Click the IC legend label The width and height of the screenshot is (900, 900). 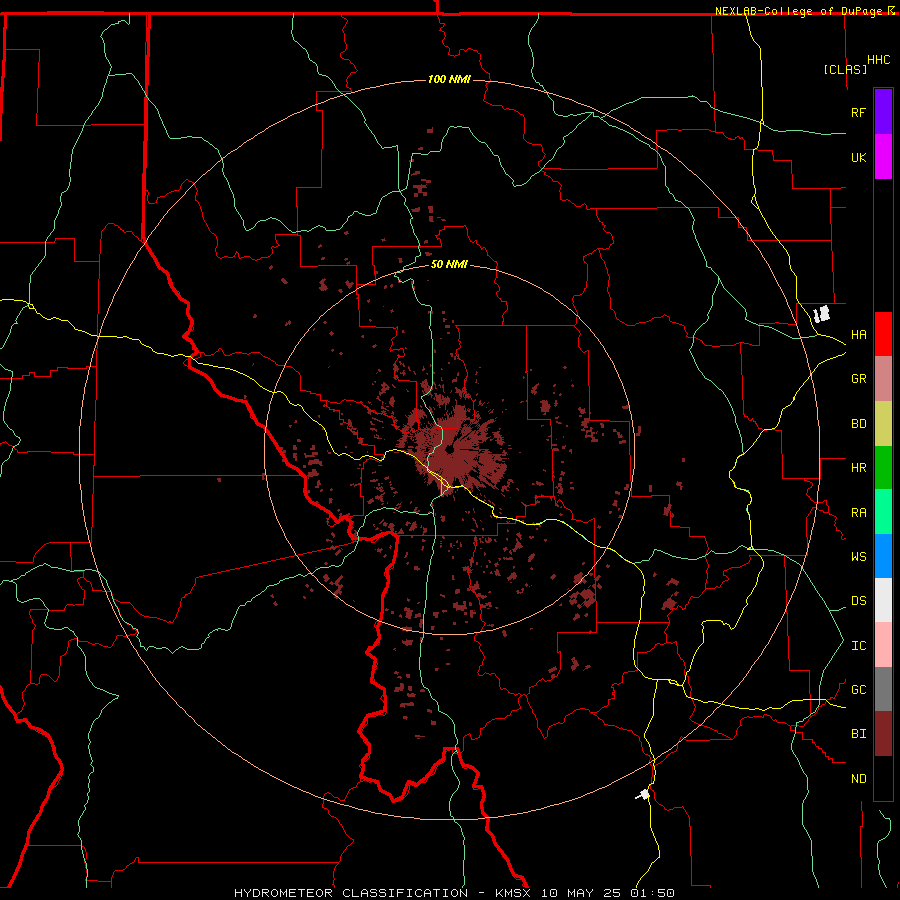point(859,645)
